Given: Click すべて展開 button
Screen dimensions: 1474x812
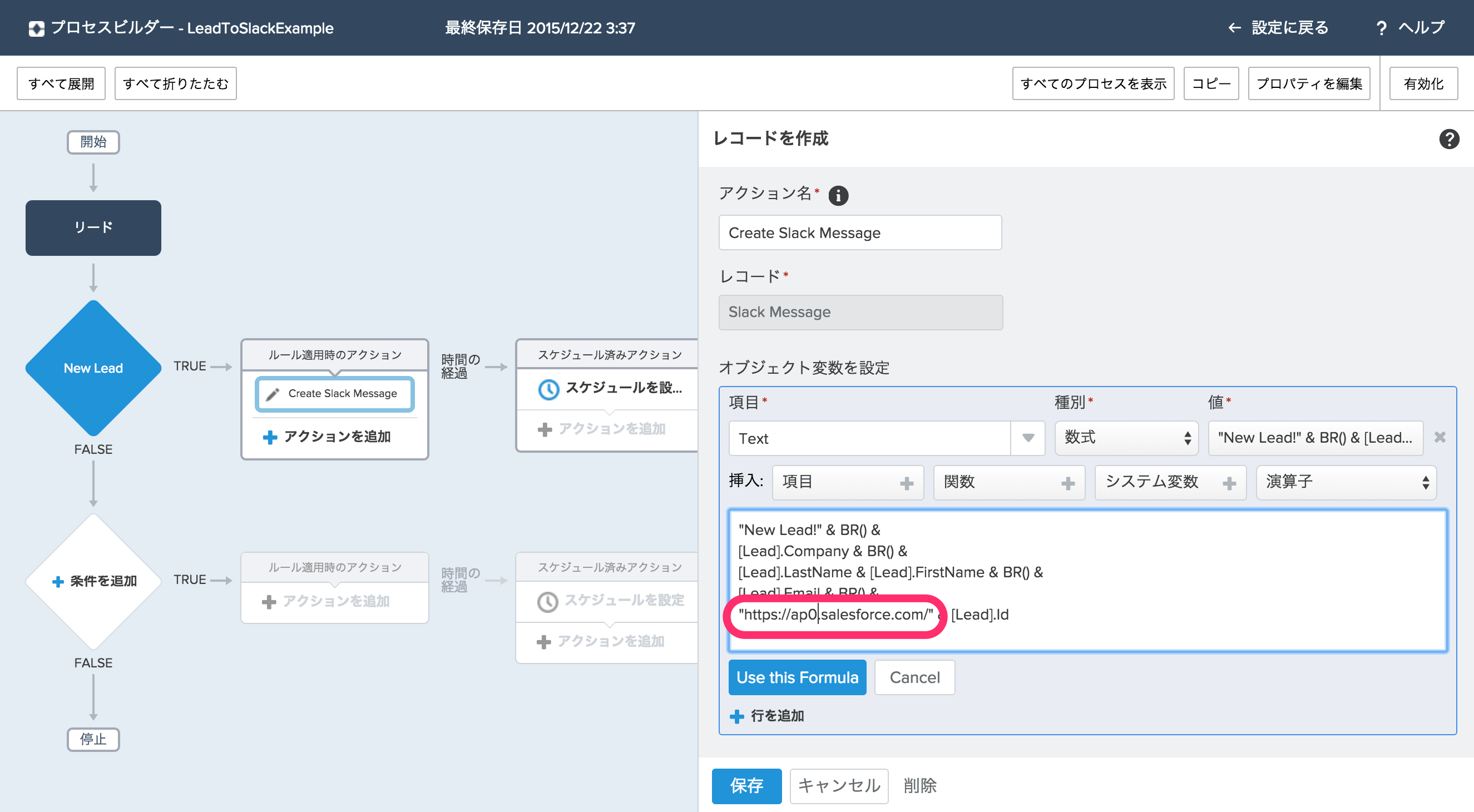Looking at the screenshot, I should point(61,83).
